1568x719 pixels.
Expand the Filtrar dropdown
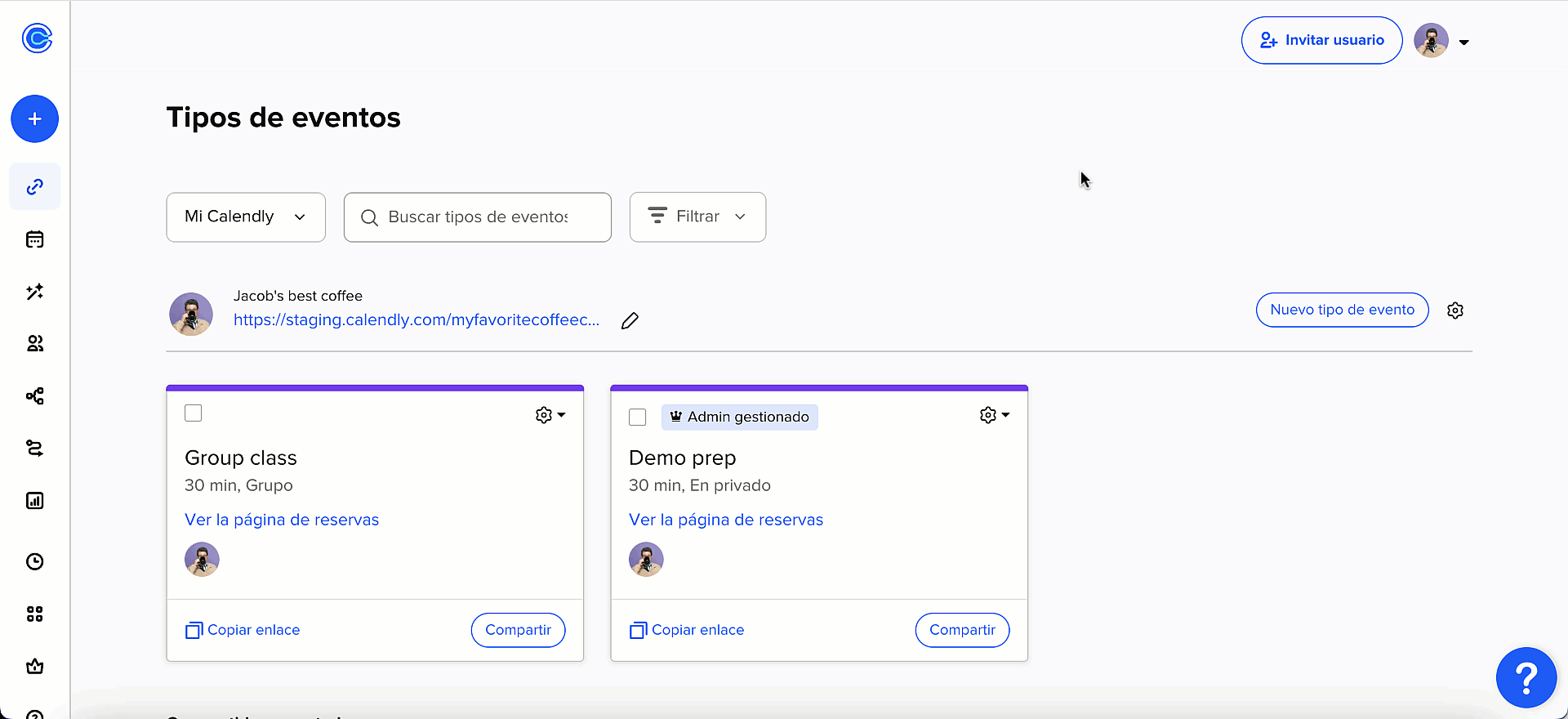[x=697, y=217]
